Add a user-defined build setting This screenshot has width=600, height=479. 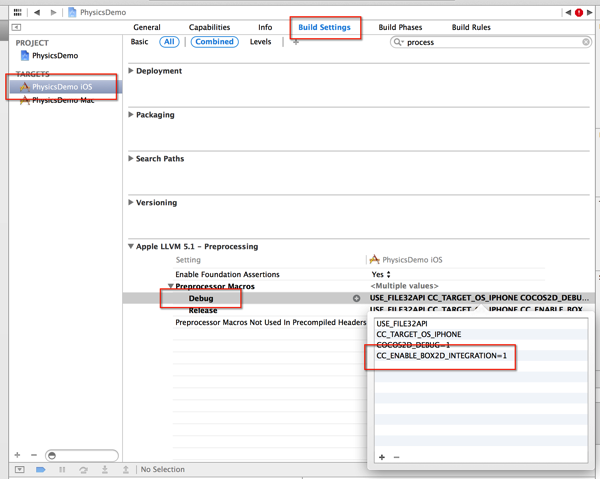296,42
